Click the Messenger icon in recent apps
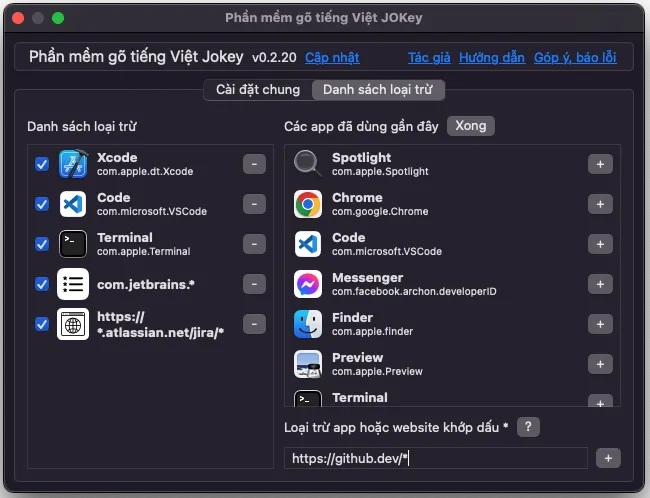The height and width of the screenshot is (498, 650). click(x=308, y=284)
